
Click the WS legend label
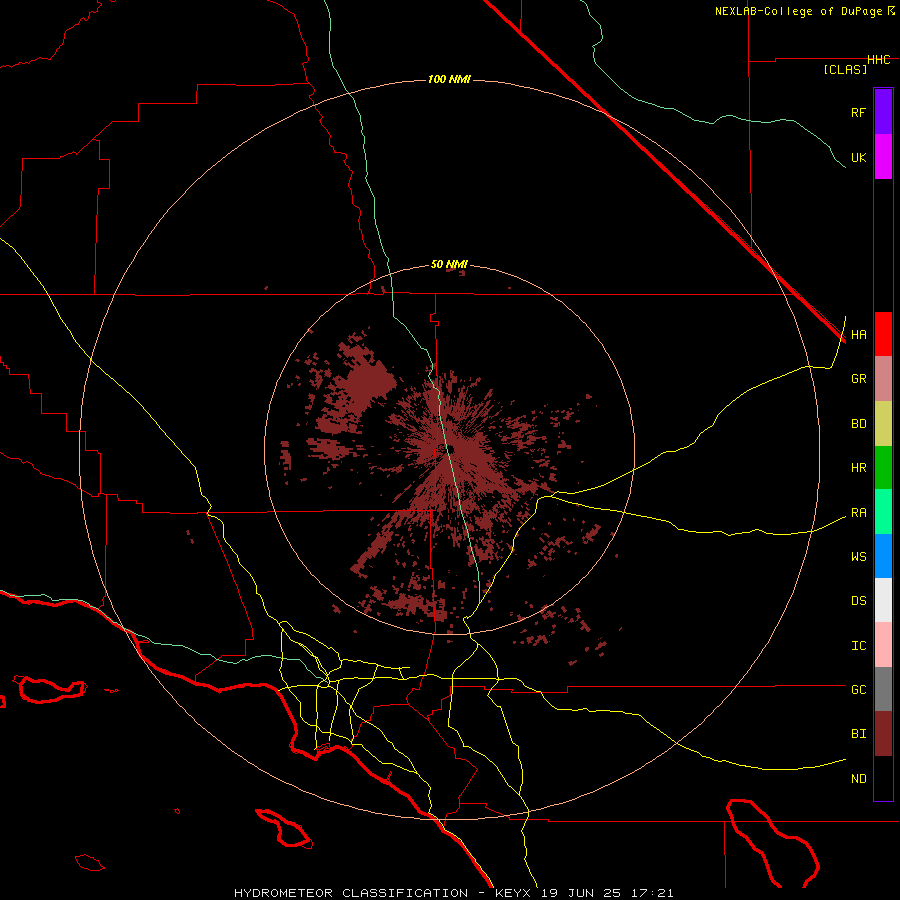click(858, 557)
